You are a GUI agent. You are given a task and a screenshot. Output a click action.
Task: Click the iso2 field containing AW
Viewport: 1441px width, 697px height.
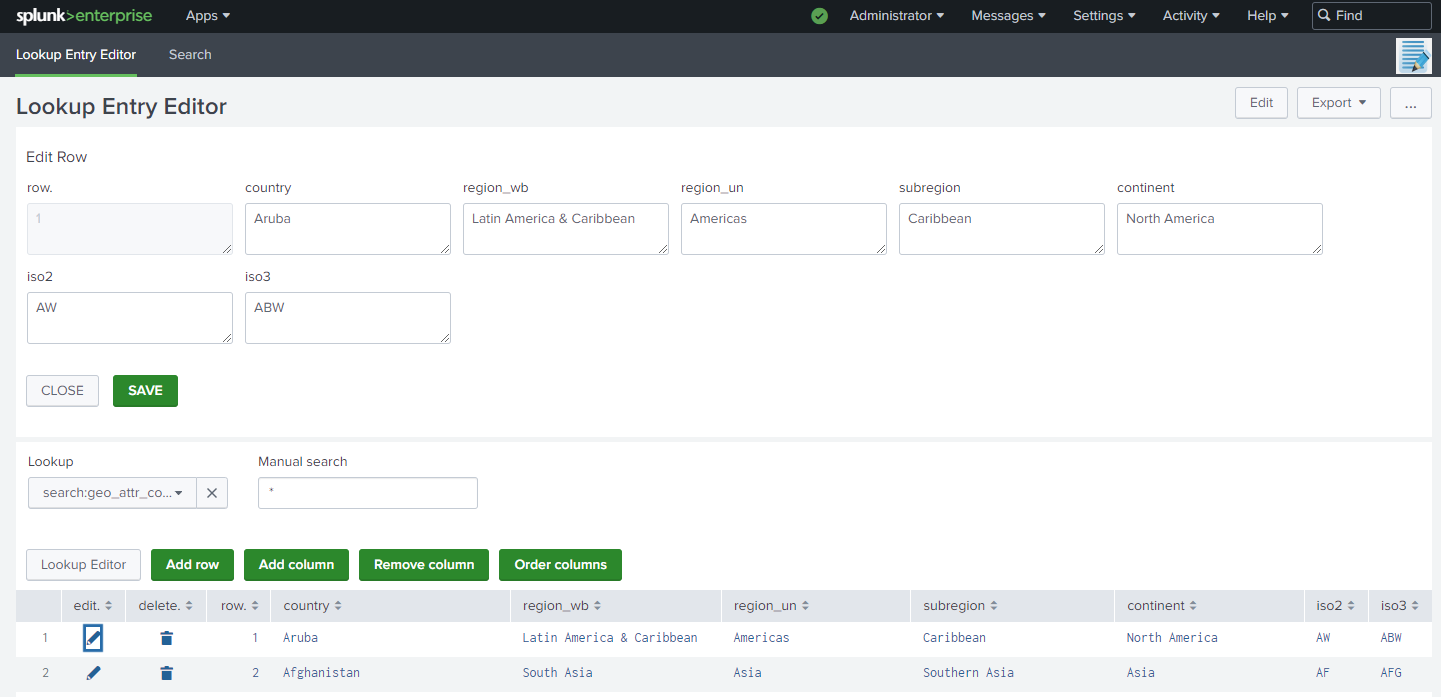tap(130, 318)
